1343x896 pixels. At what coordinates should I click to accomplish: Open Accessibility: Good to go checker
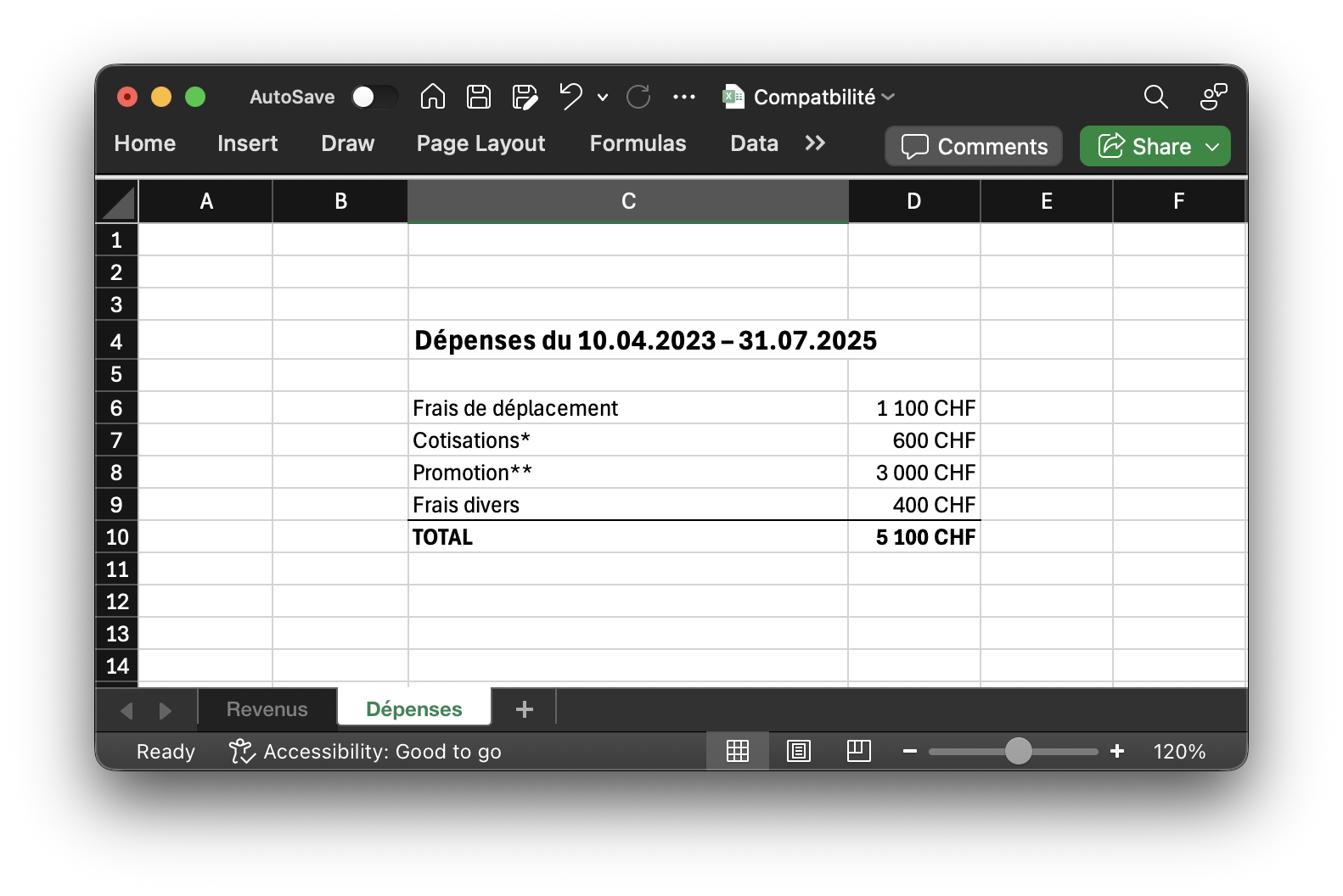tap(365, 752)
